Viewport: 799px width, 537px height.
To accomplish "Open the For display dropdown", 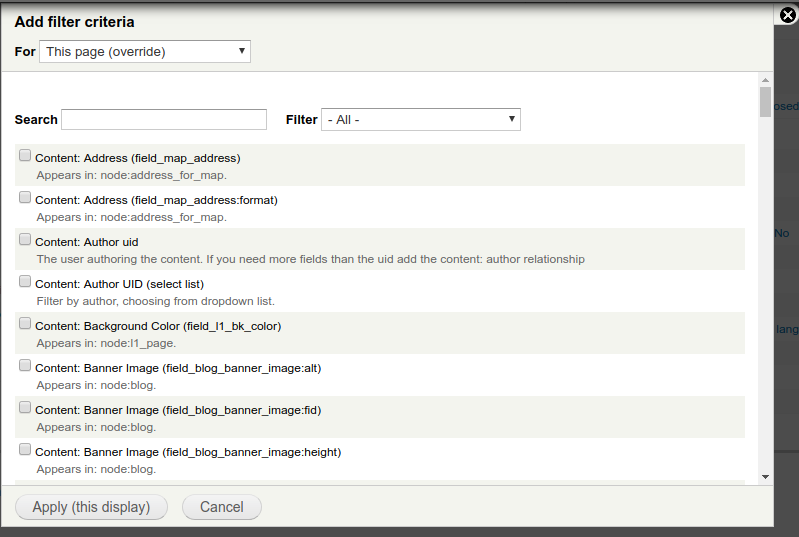I will click(x=145, y=51).
